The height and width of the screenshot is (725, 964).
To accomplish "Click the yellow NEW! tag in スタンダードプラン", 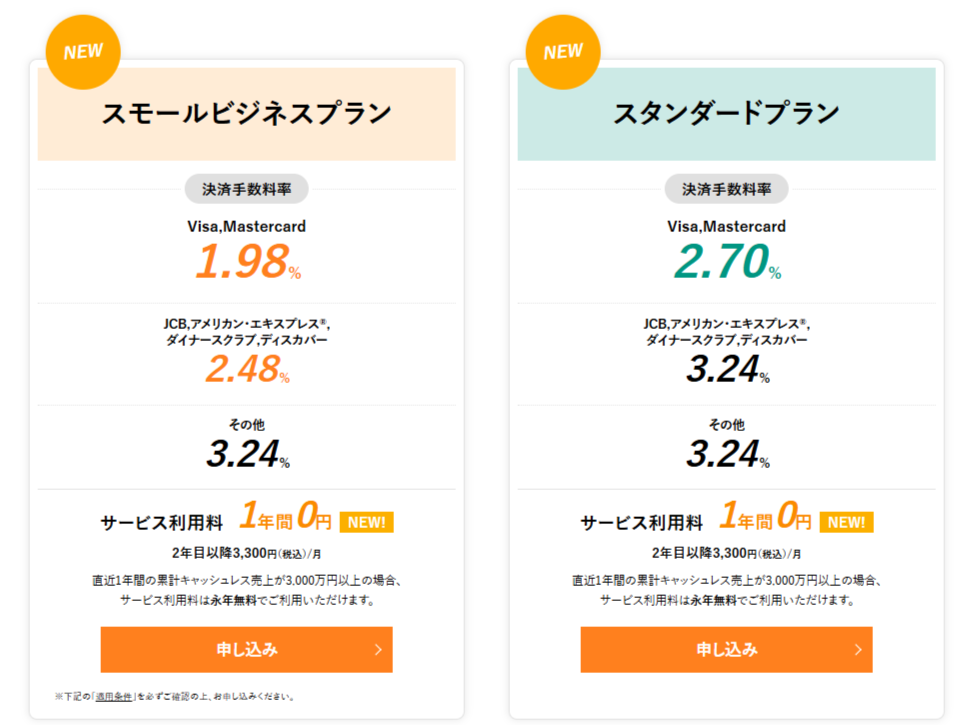I will pyautogui.click(x=846, y=522).
